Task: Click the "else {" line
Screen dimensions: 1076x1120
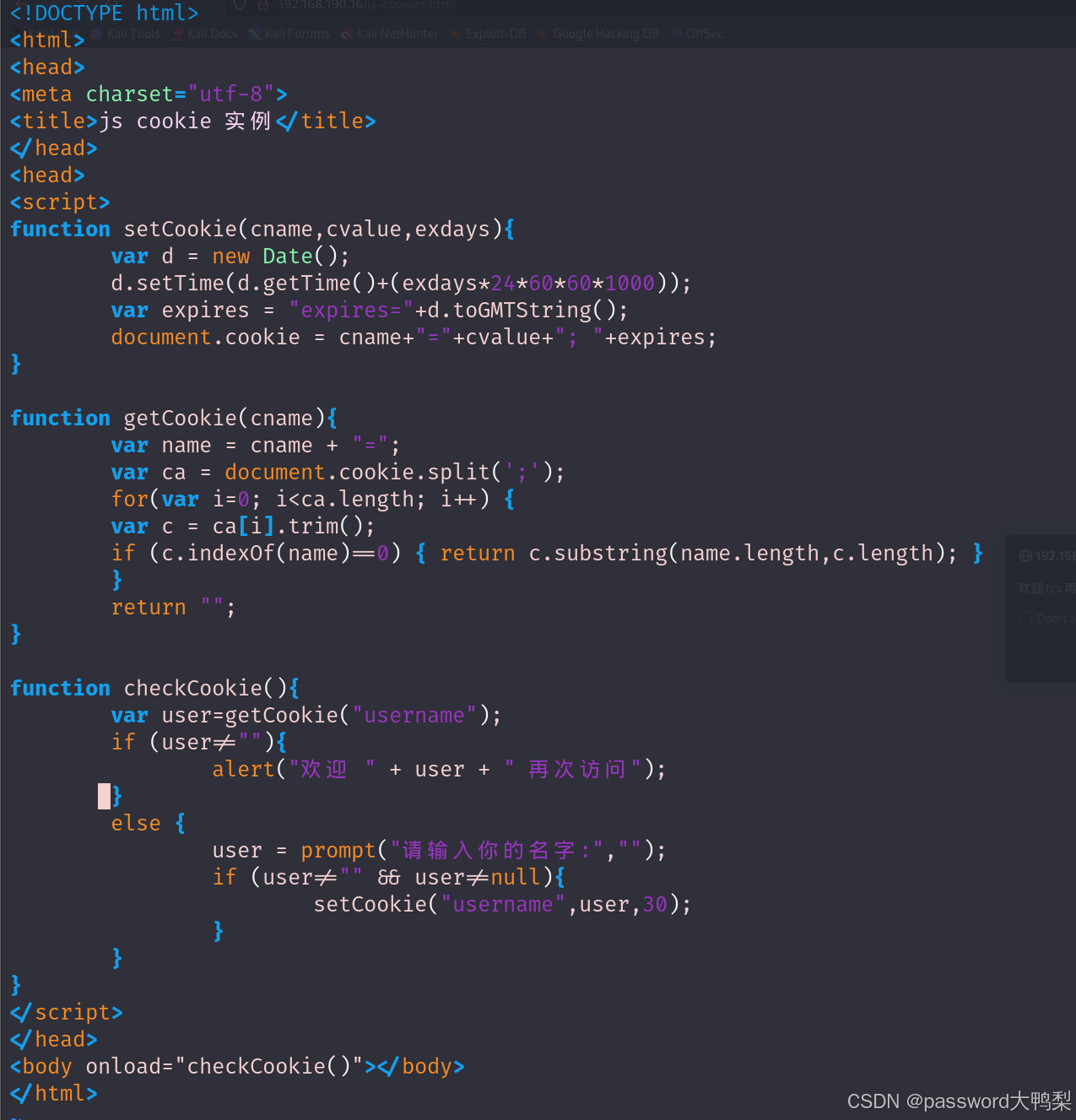Action: (x=149, y=823)
